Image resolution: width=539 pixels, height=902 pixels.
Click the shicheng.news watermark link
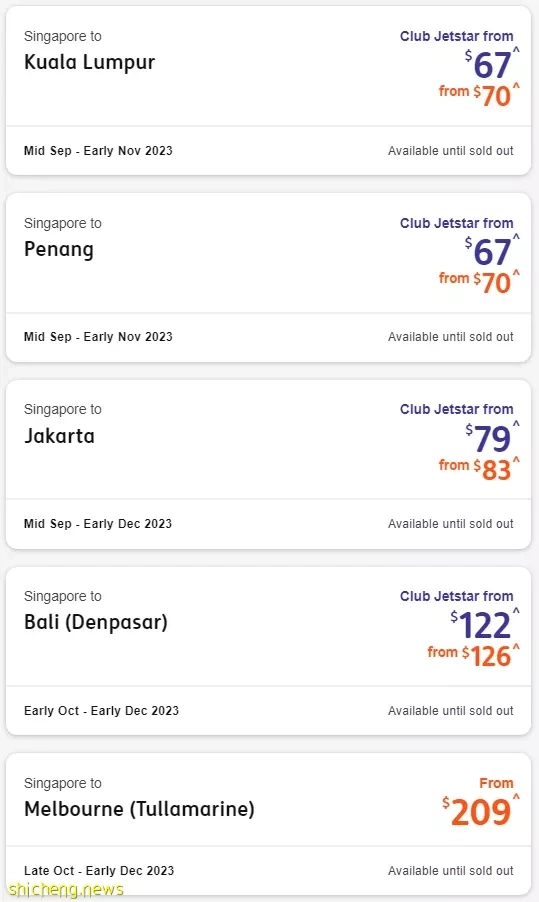coord(66,889)
